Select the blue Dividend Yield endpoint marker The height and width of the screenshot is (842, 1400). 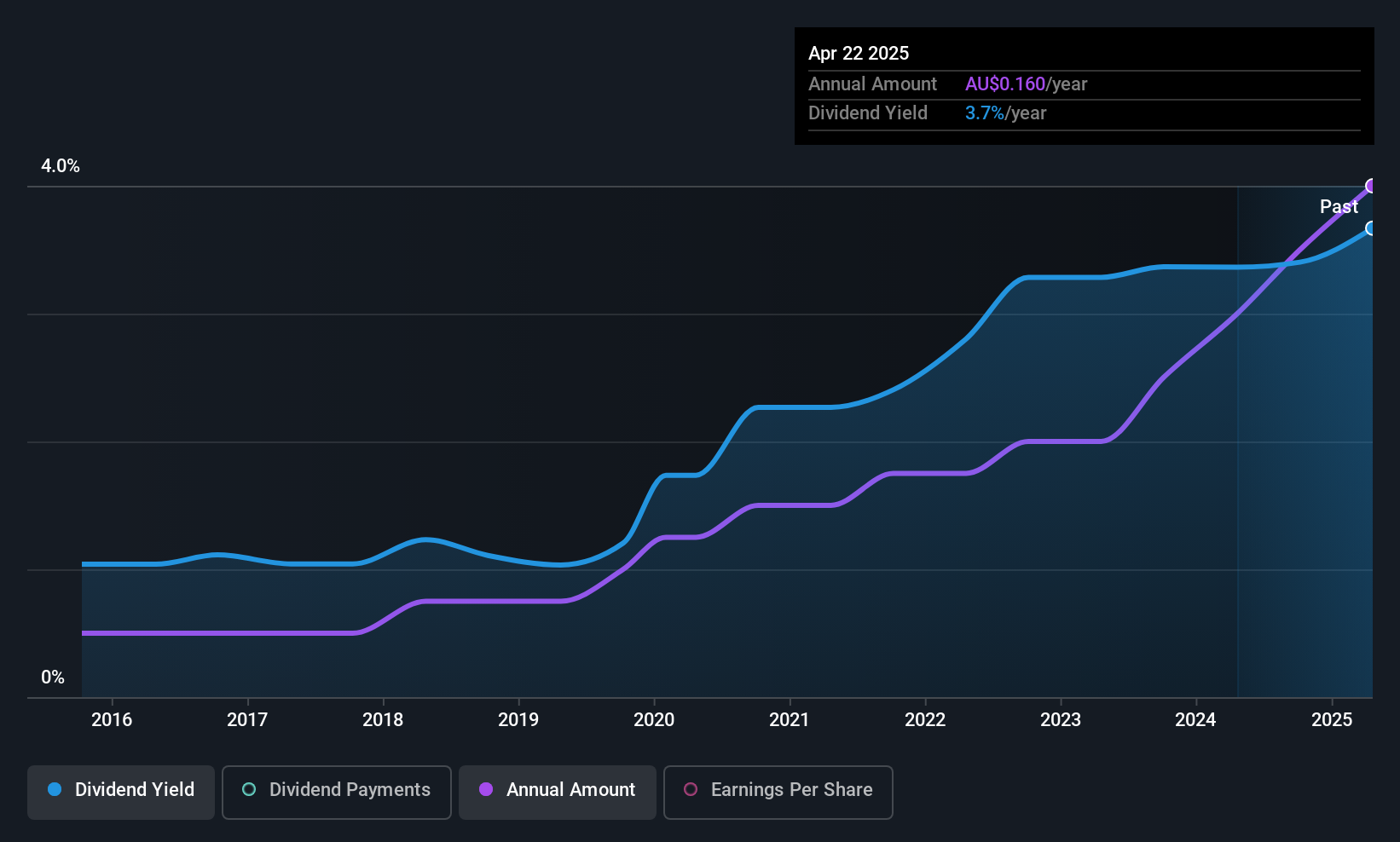coord(1371,228)
